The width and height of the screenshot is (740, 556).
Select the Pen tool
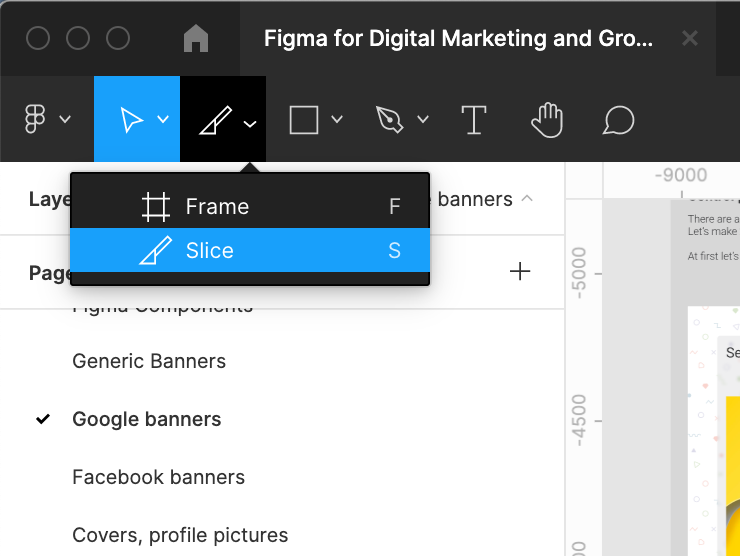tap(389, 119)
